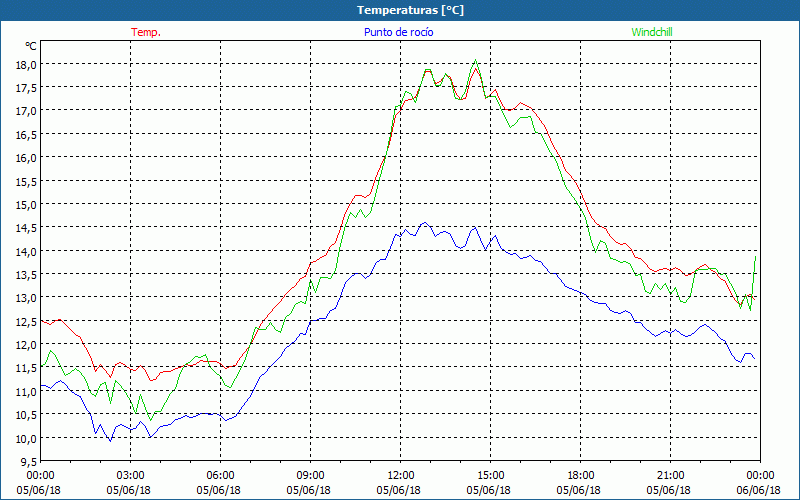The height and width of the screenshot is (500, 800).
Task: Click the 21:00 time label
Action: [x=670, y=476]
